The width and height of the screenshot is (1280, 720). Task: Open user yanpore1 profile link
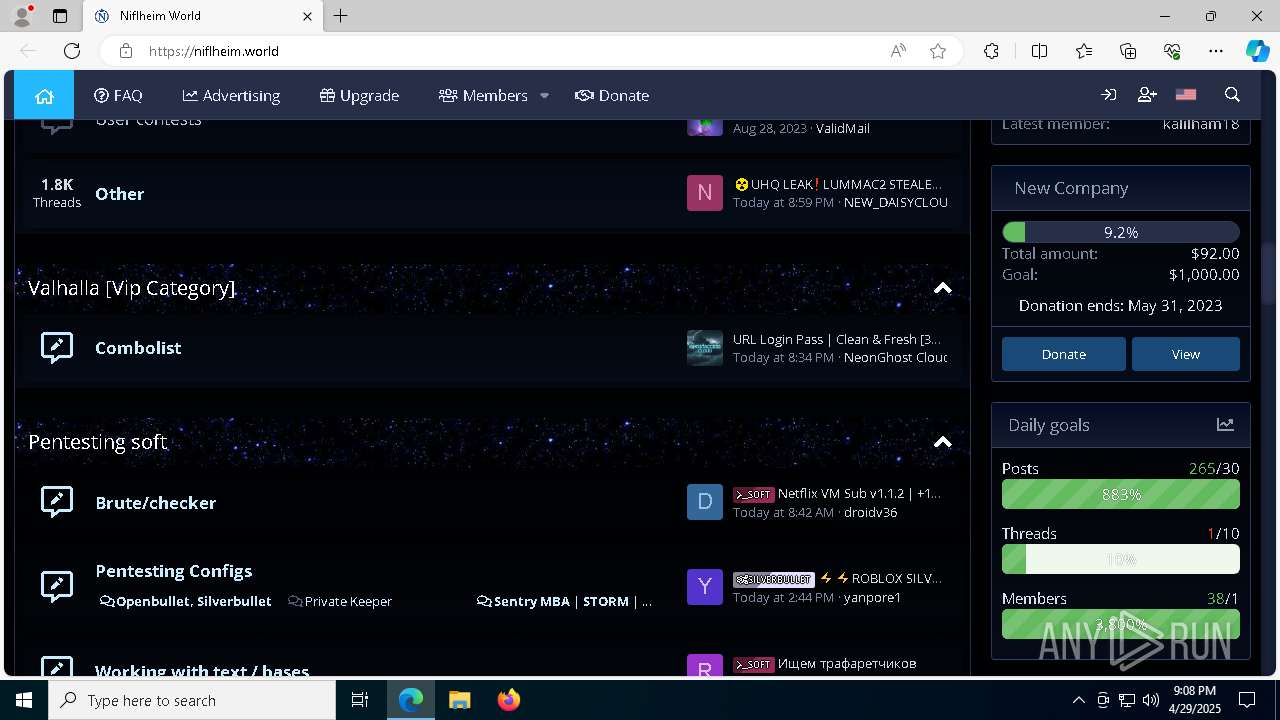coord(872,597)
